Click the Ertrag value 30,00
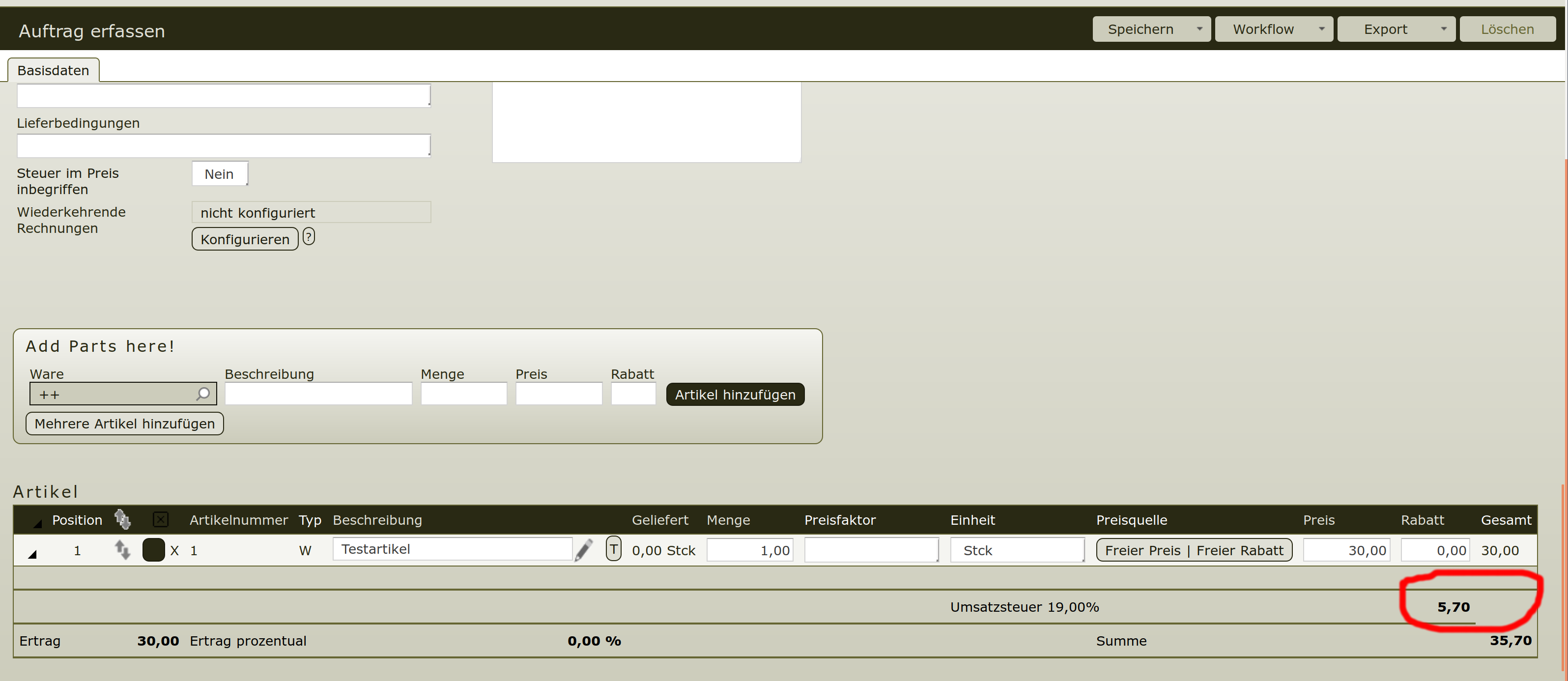 tap(158, 641)
